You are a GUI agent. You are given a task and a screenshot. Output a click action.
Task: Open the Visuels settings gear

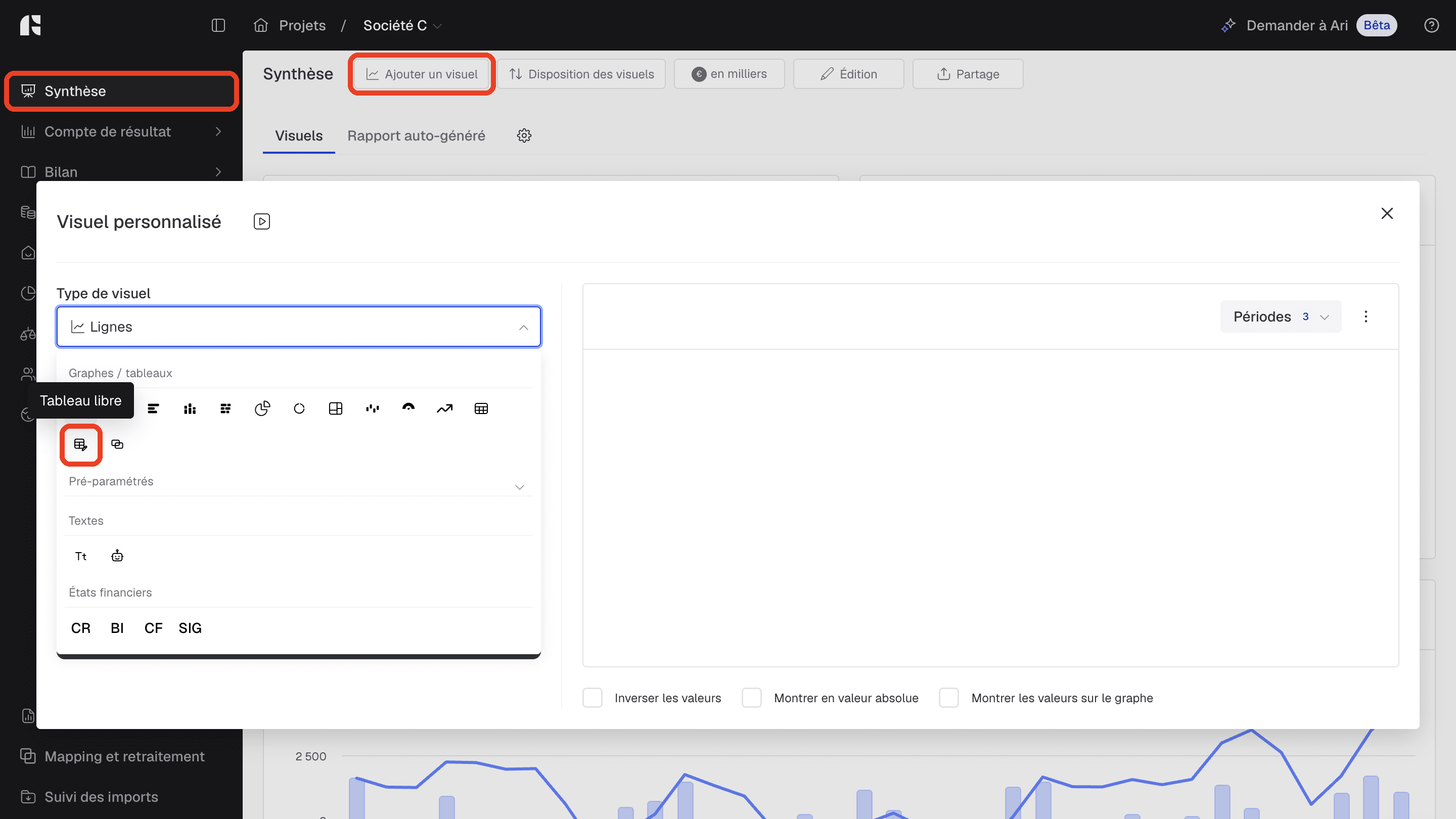tap(524, 135)
